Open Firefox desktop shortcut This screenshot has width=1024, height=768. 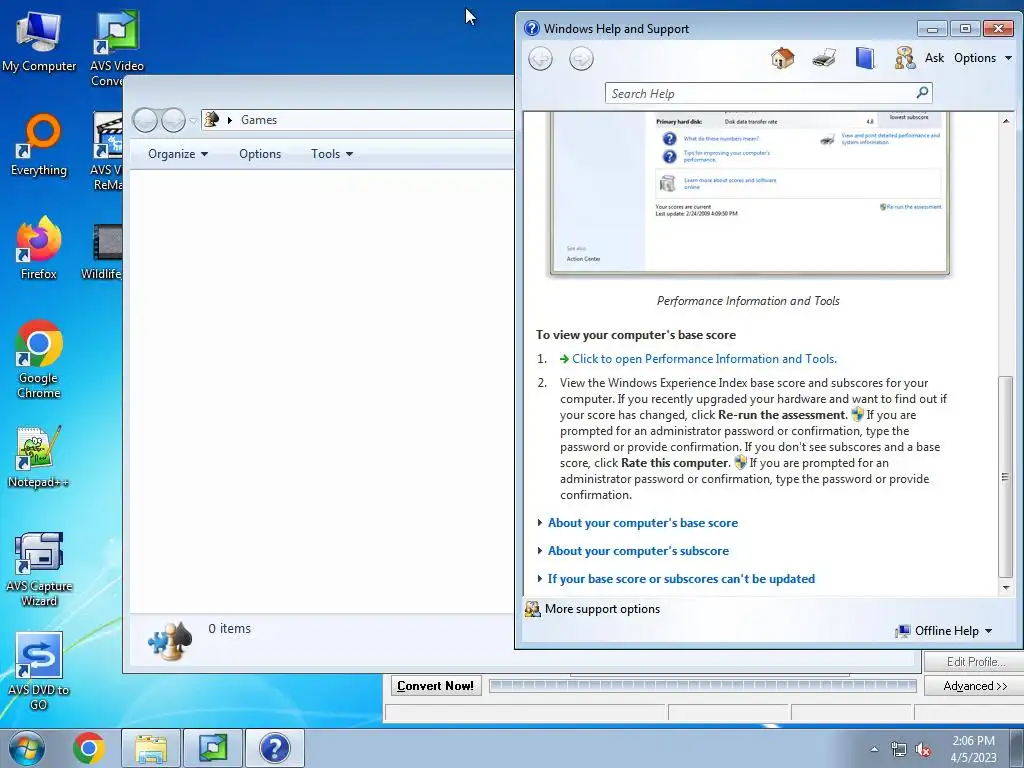click(39, 248)
